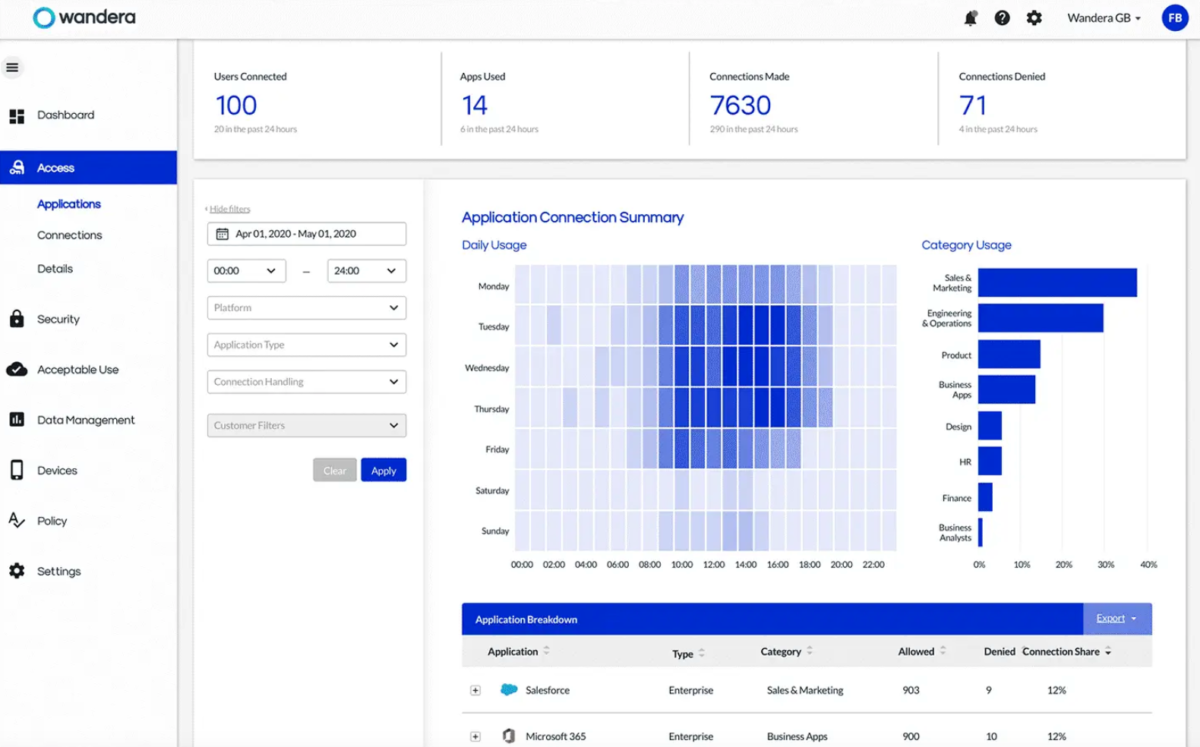Screen dimensions: 1200x747
Task: Click the Sales & Marketing bar
Action: pyautogui.click(x=1057, y=283)
